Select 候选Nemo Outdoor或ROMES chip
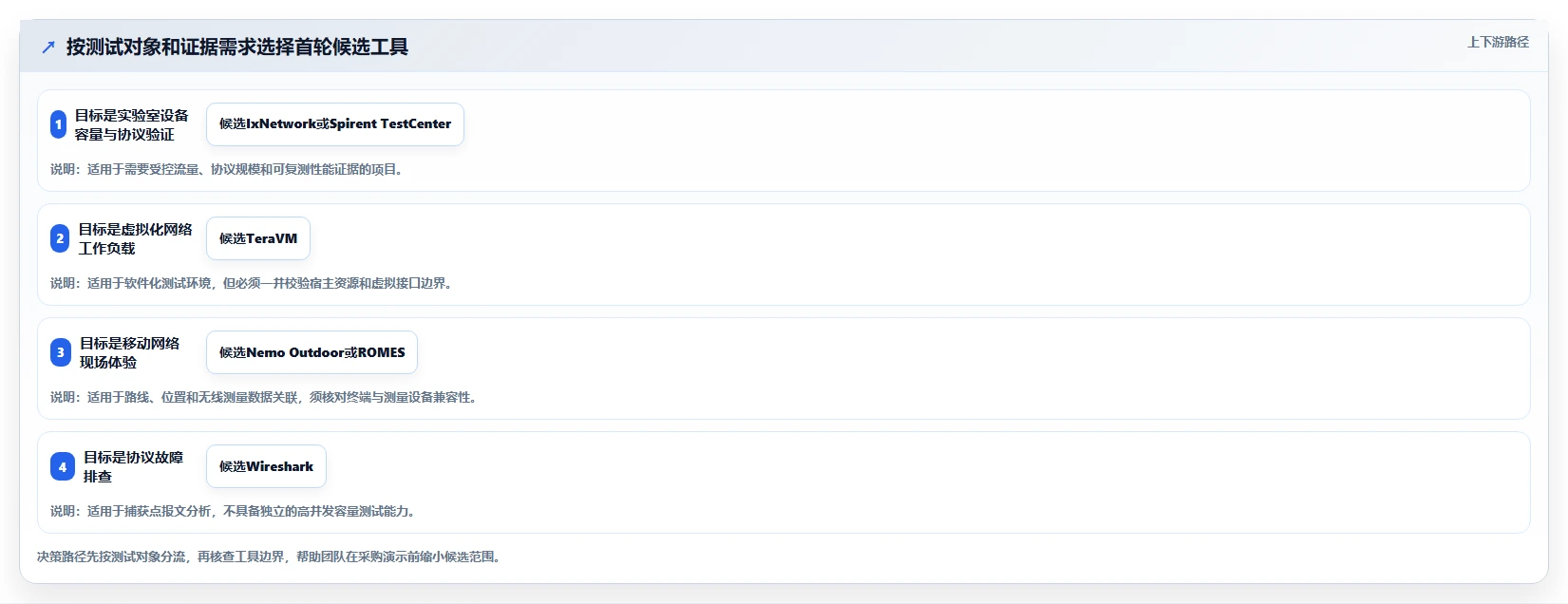 (312, 352)
